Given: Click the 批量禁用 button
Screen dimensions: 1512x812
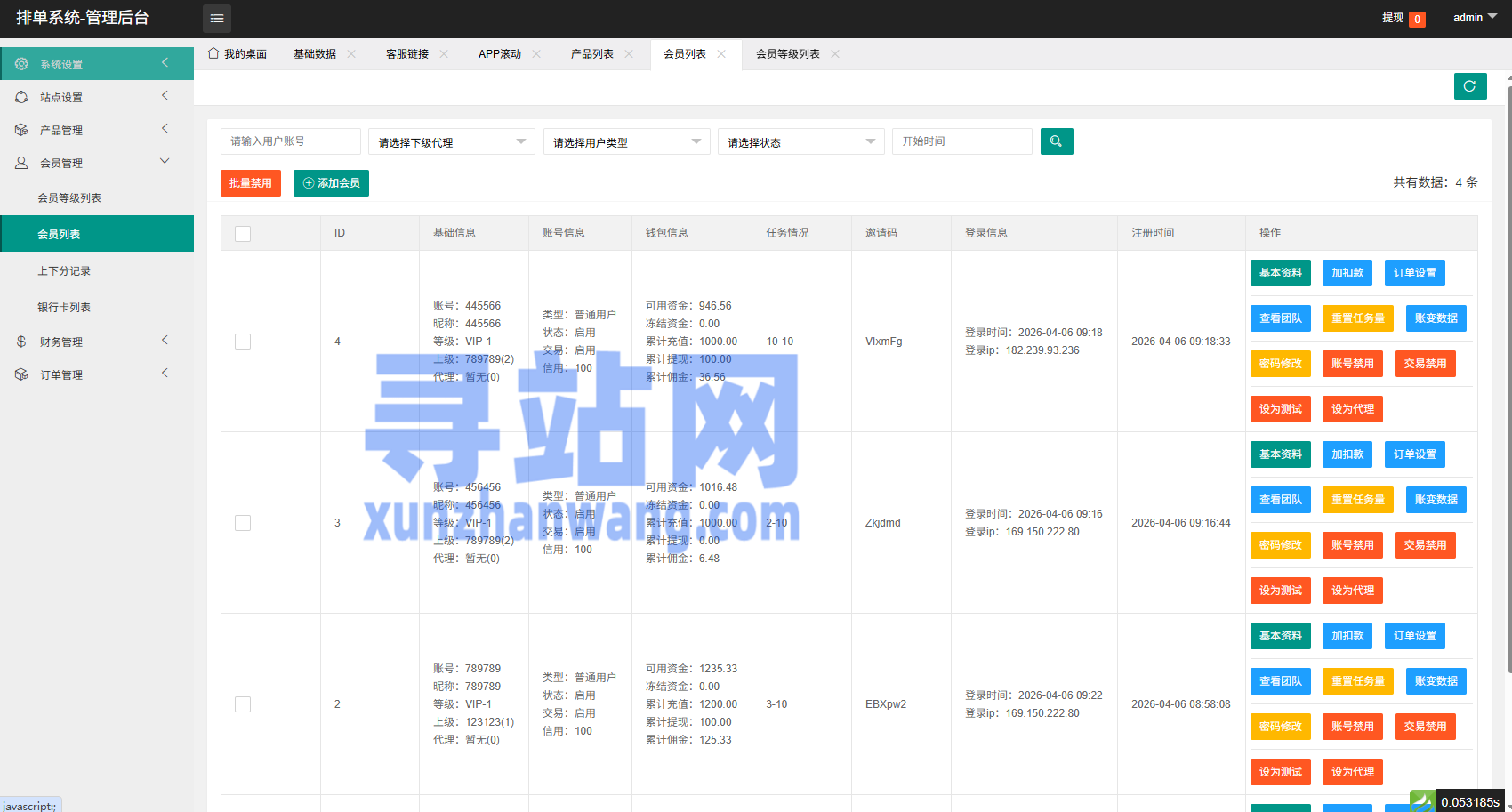Looking at the screenshot, I should (x=251, y=183).
